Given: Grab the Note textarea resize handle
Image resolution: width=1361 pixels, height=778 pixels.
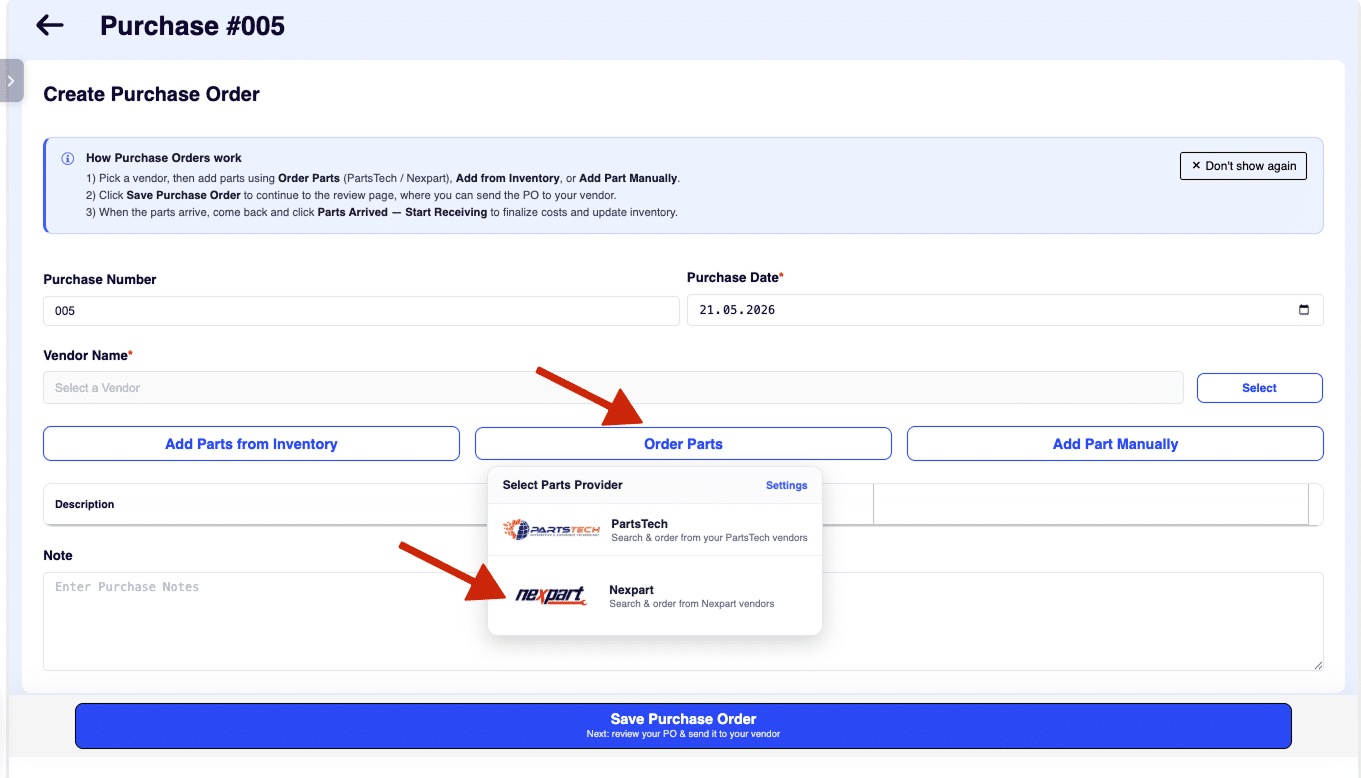Looking at the screenshot, I should (x=1317, y=664).
